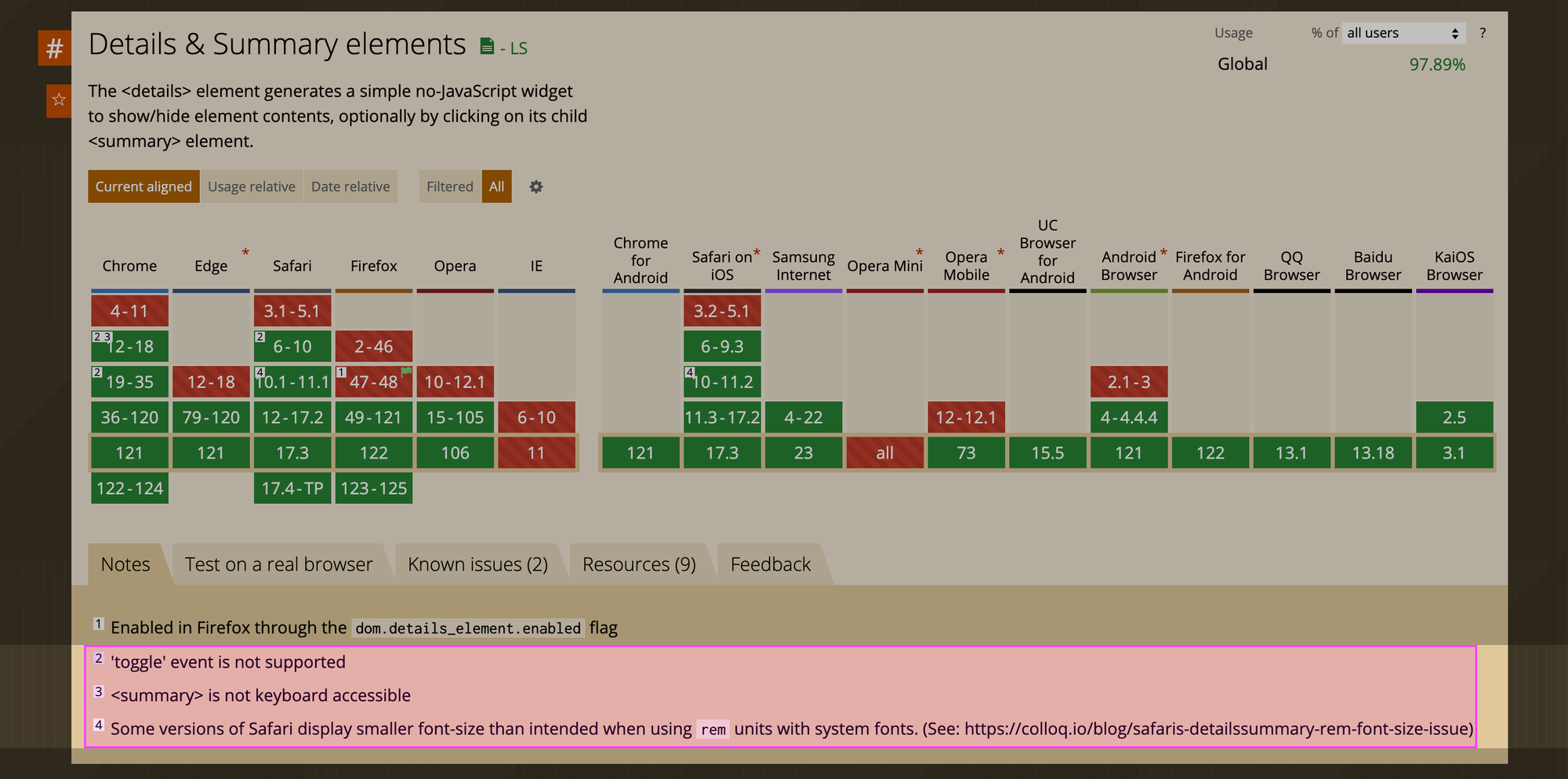Open Known issues (2) tab
The image size is (1568, 779).
tap(478, 564)
